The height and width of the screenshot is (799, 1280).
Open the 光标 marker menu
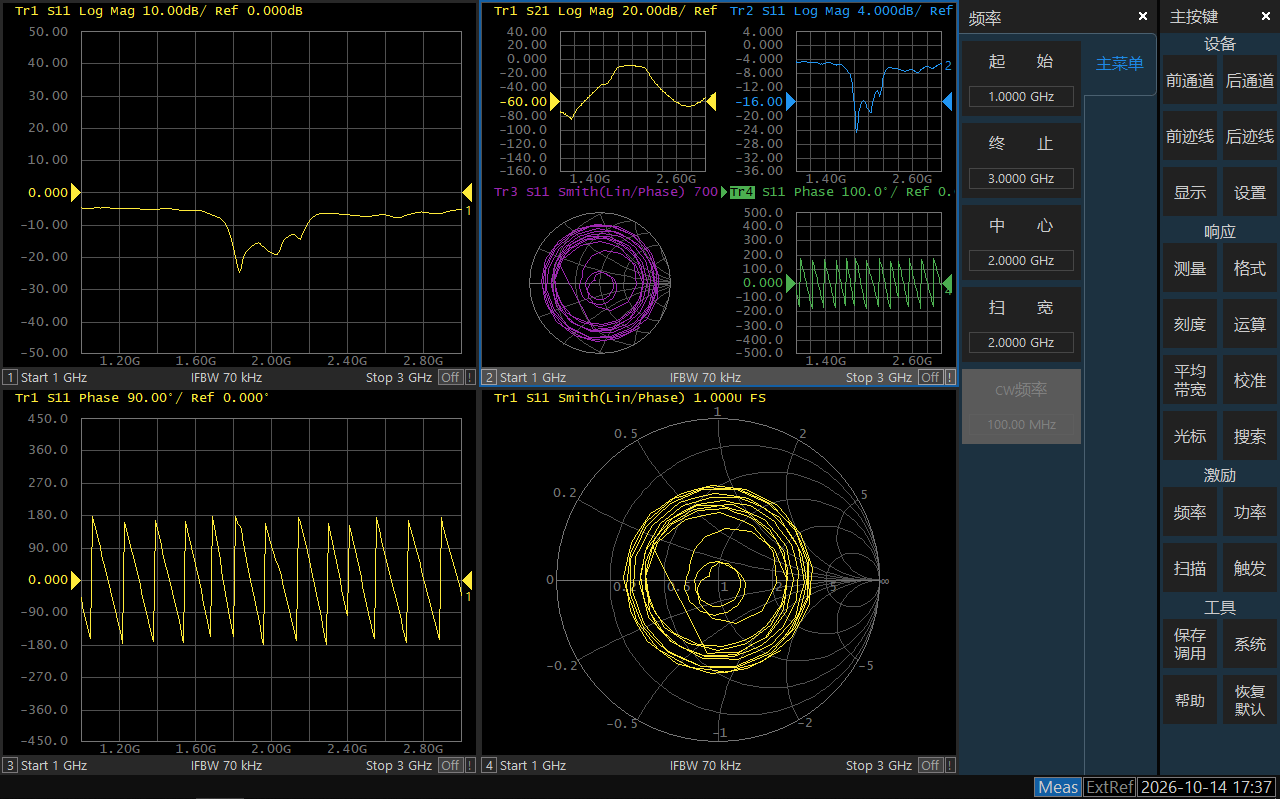click(x=1190, y=437)
